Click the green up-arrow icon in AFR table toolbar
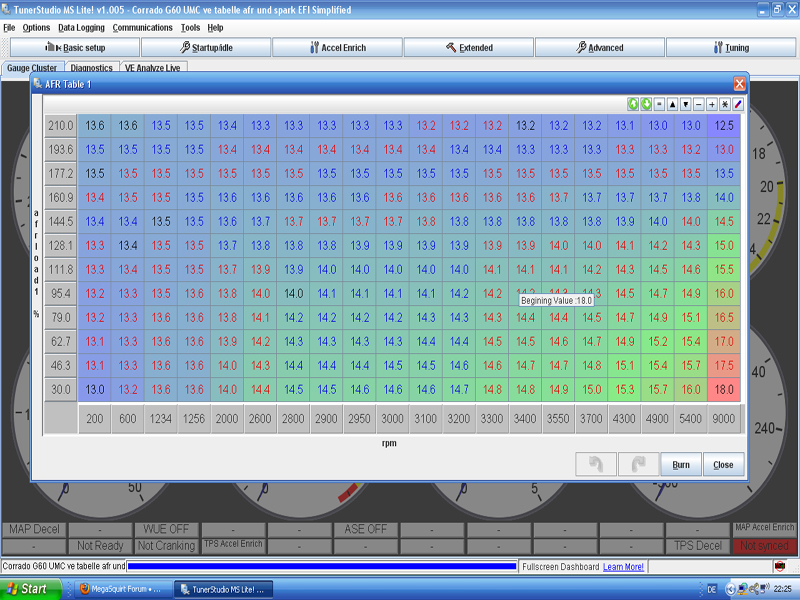 (633, 104)
